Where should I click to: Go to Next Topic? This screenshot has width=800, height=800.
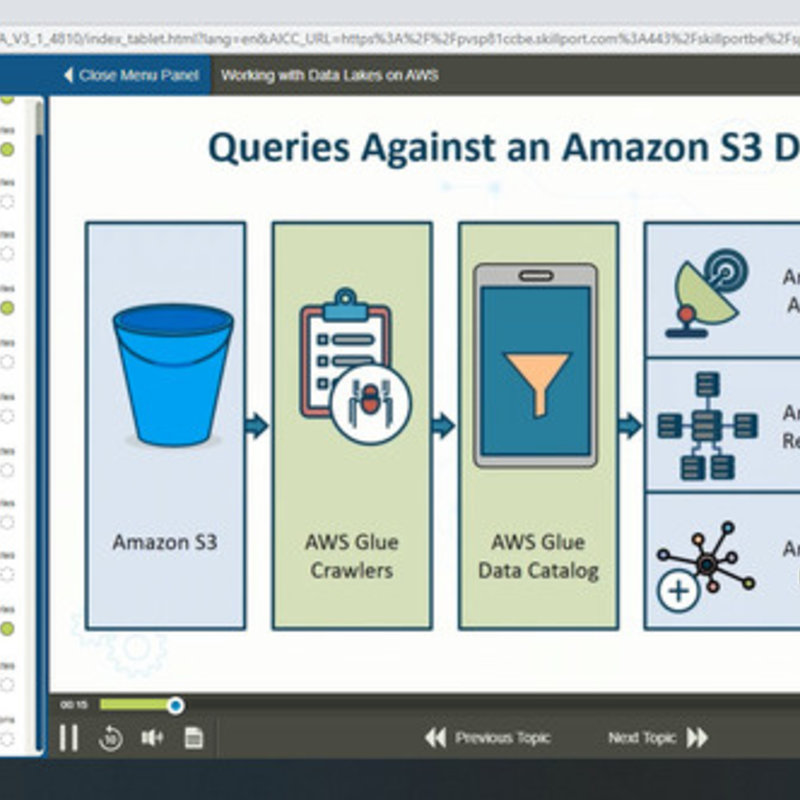tap(658, 738)
